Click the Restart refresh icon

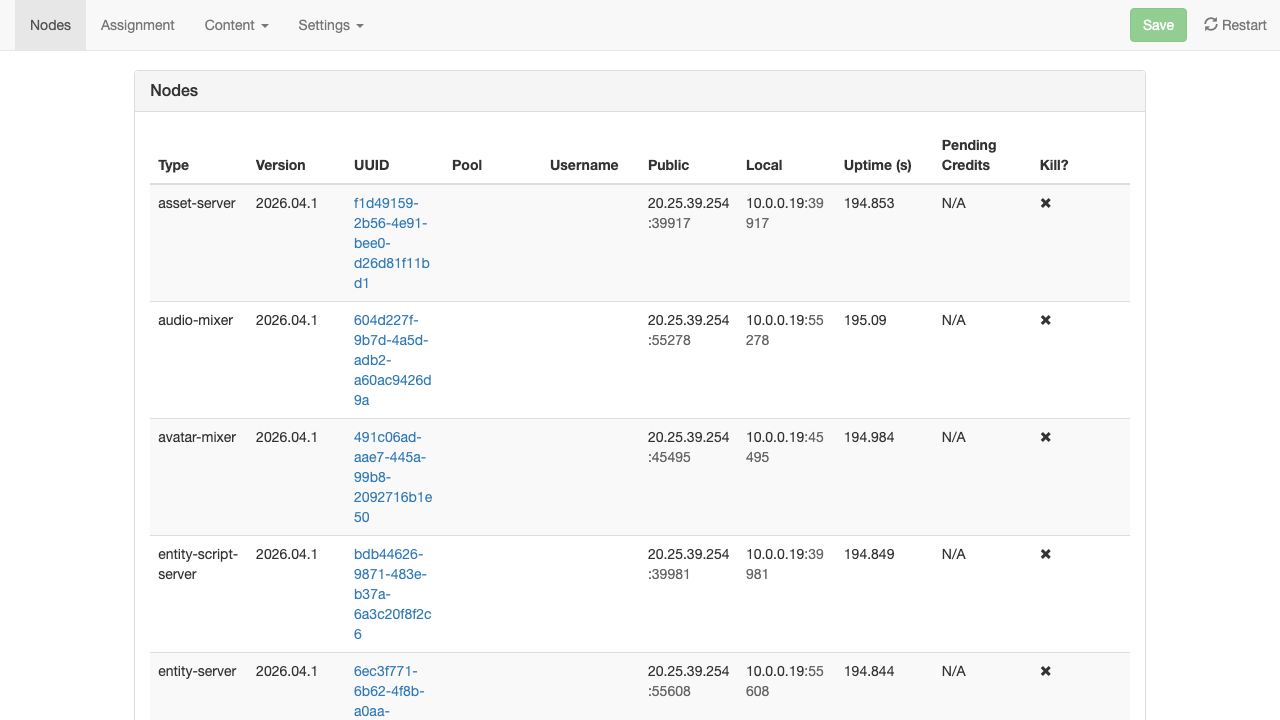click(1210, 24)
